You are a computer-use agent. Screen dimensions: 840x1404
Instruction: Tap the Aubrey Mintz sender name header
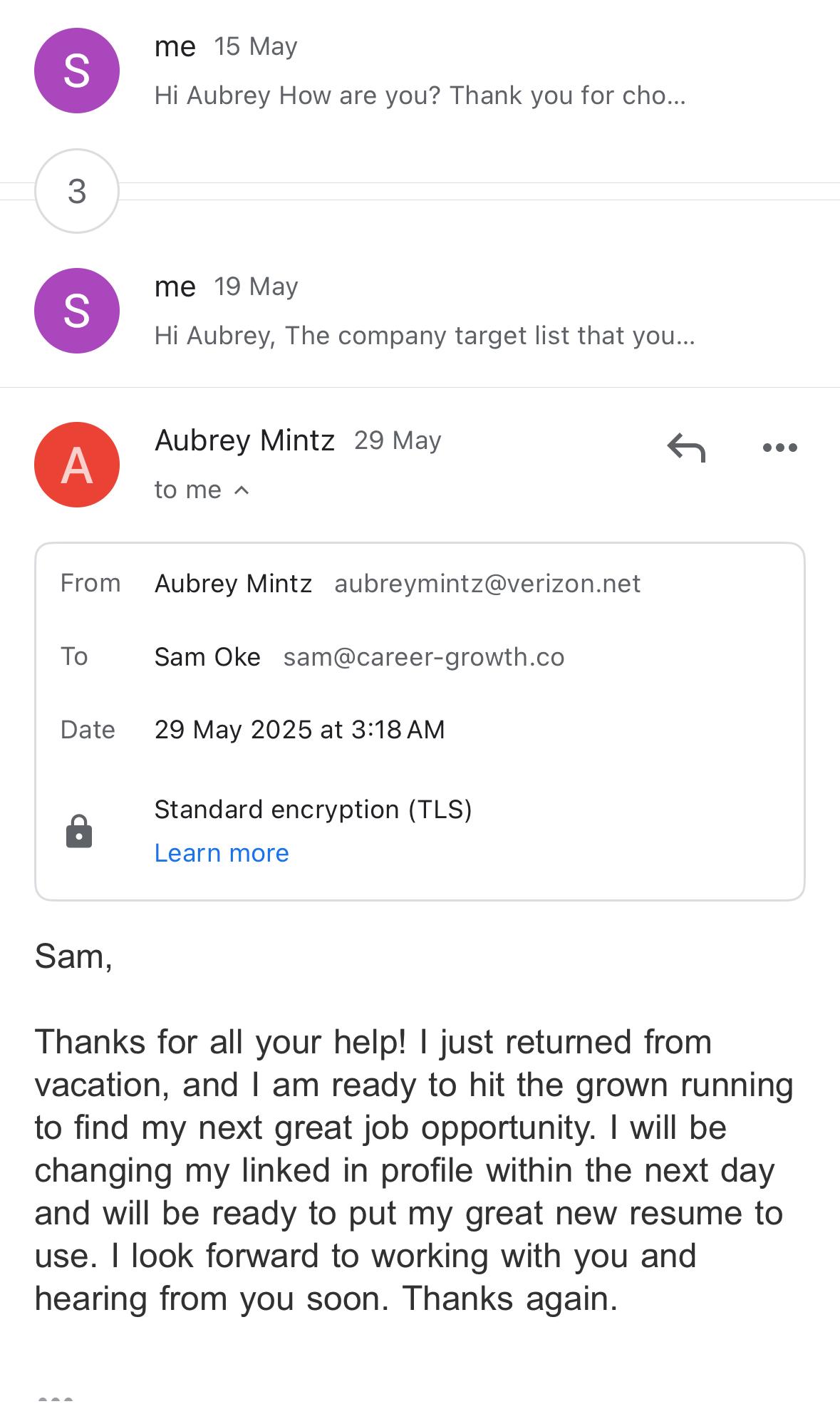[244, 440]
